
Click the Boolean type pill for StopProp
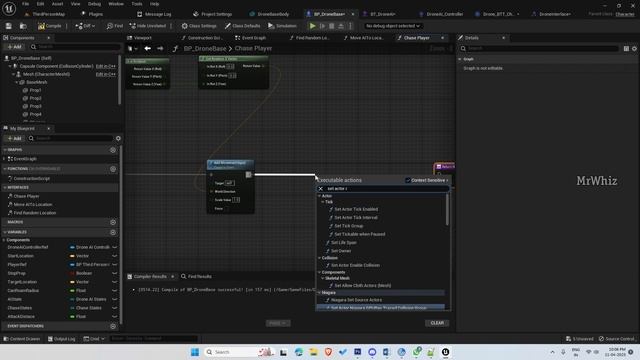(81, 273)
